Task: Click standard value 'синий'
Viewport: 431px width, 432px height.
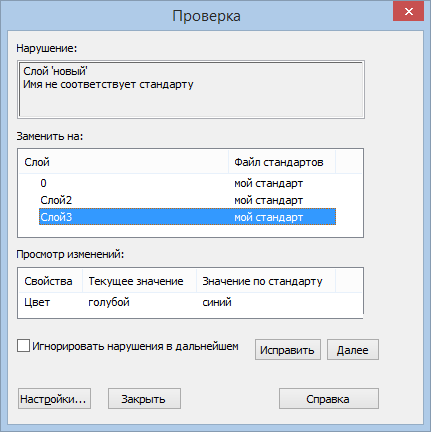Action: (x=217, y=302)
